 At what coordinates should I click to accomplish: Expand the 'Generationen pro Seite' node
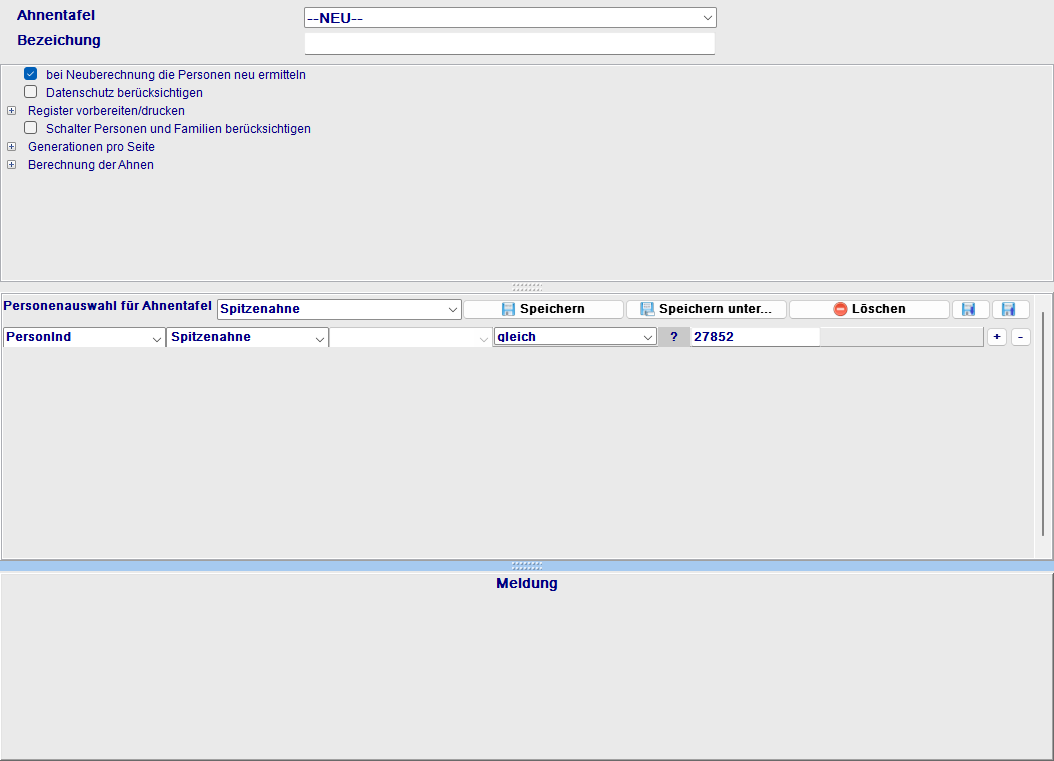pyautogui.click(x=12, y=147)
